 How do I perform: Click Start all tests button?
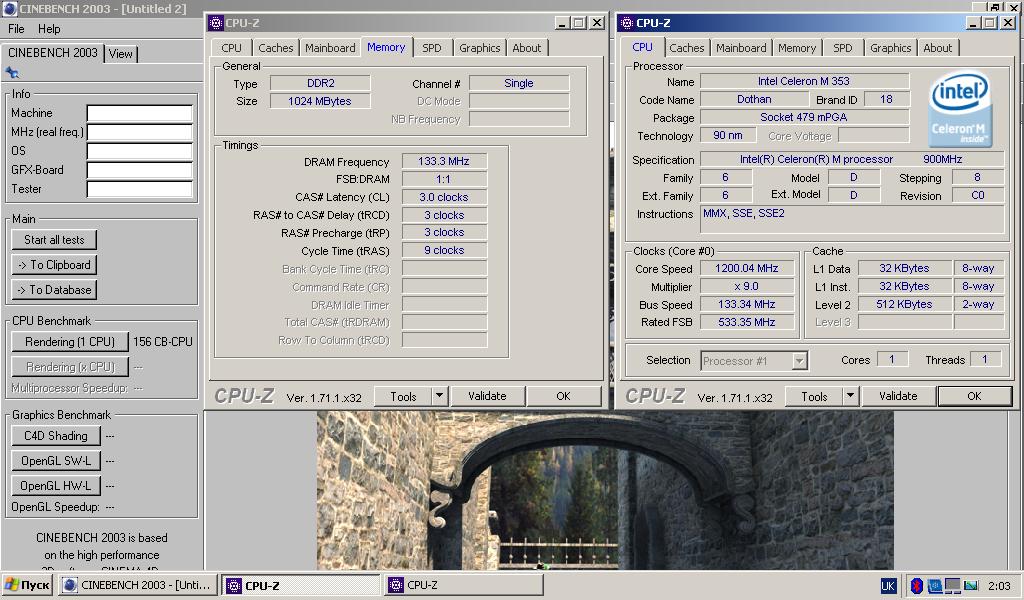pyautogui.click(x=54, y=240)
